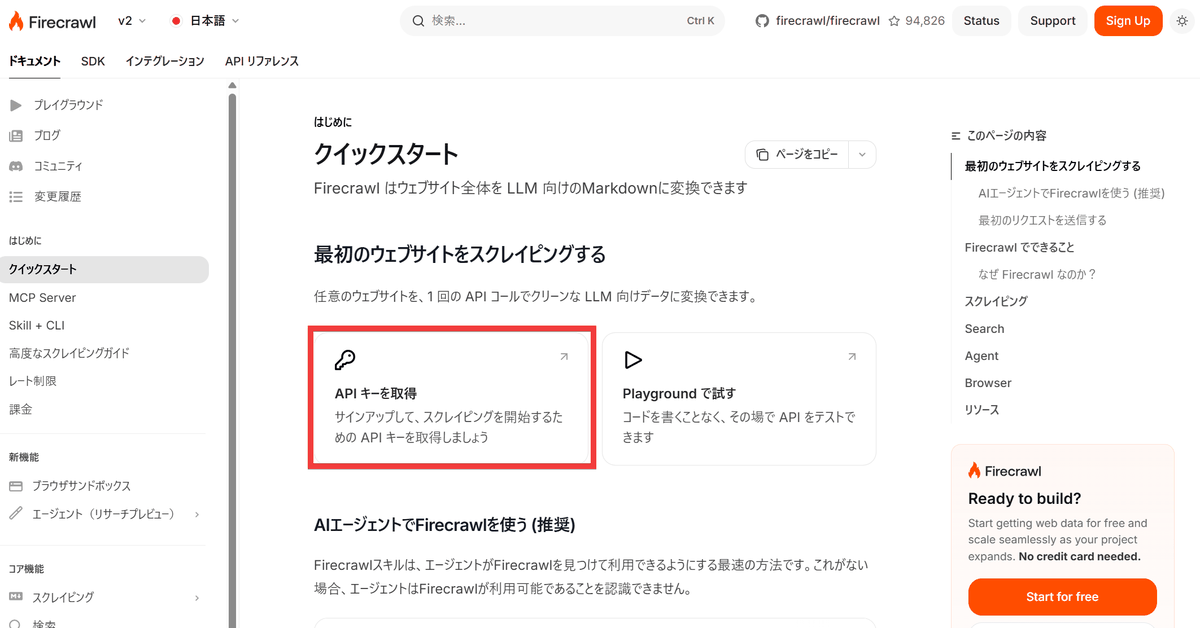Expand the エージェント（リサーチプレビュー） sidebar item
This screenshot has height=628, width=1200.
[196, 514]
